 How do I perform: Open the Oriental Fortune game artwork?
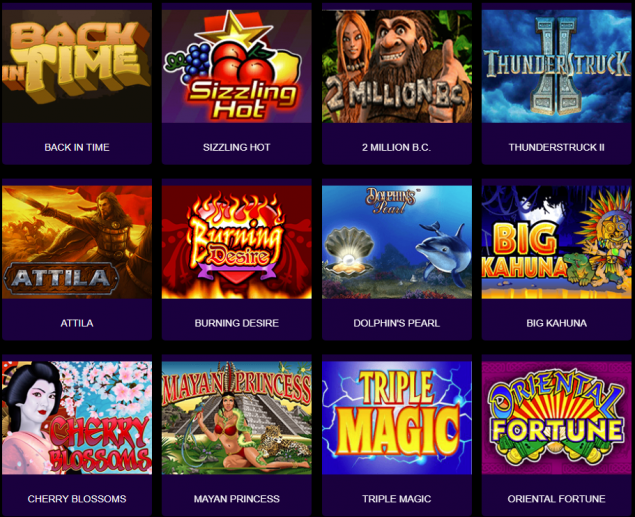pos(556,418)
